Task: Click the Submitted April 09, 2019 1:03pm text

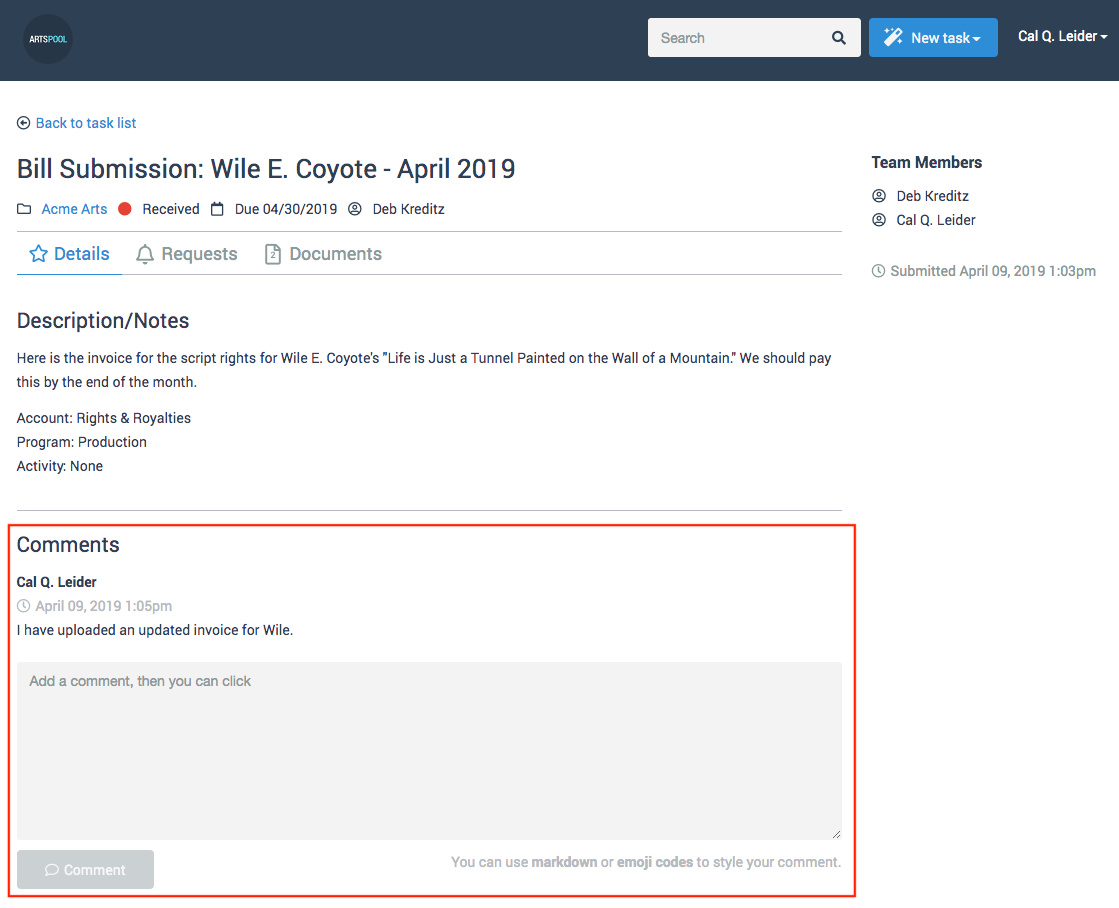Action: [993, 271]
